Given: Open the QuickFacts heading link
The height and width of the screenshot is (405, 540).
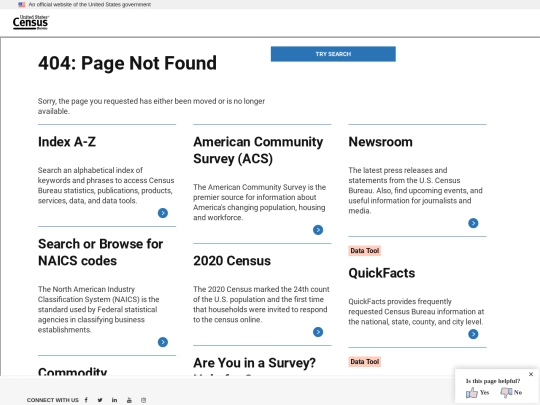Looking at the screenshot, I should pyautogui.click(x=382, y=273).
